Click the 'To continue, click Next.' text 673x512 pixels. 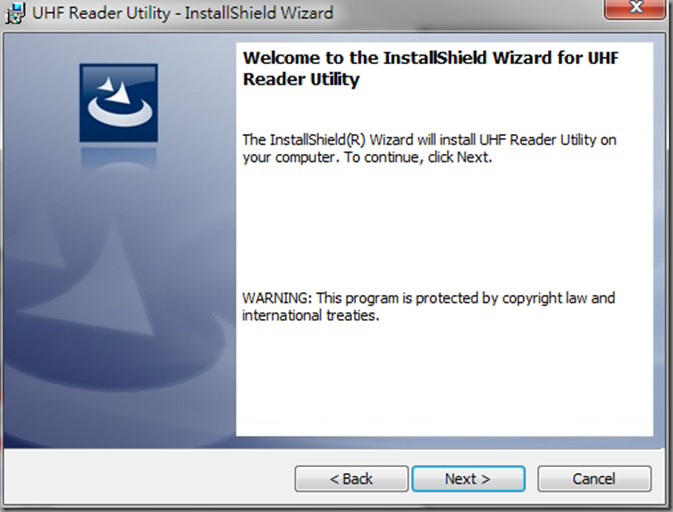tap(418, 158)
